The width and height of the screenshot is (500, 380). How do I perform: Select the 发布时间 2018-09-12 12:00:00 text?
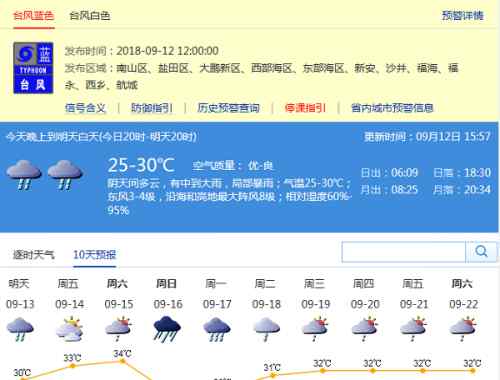[x=142, y=51]
